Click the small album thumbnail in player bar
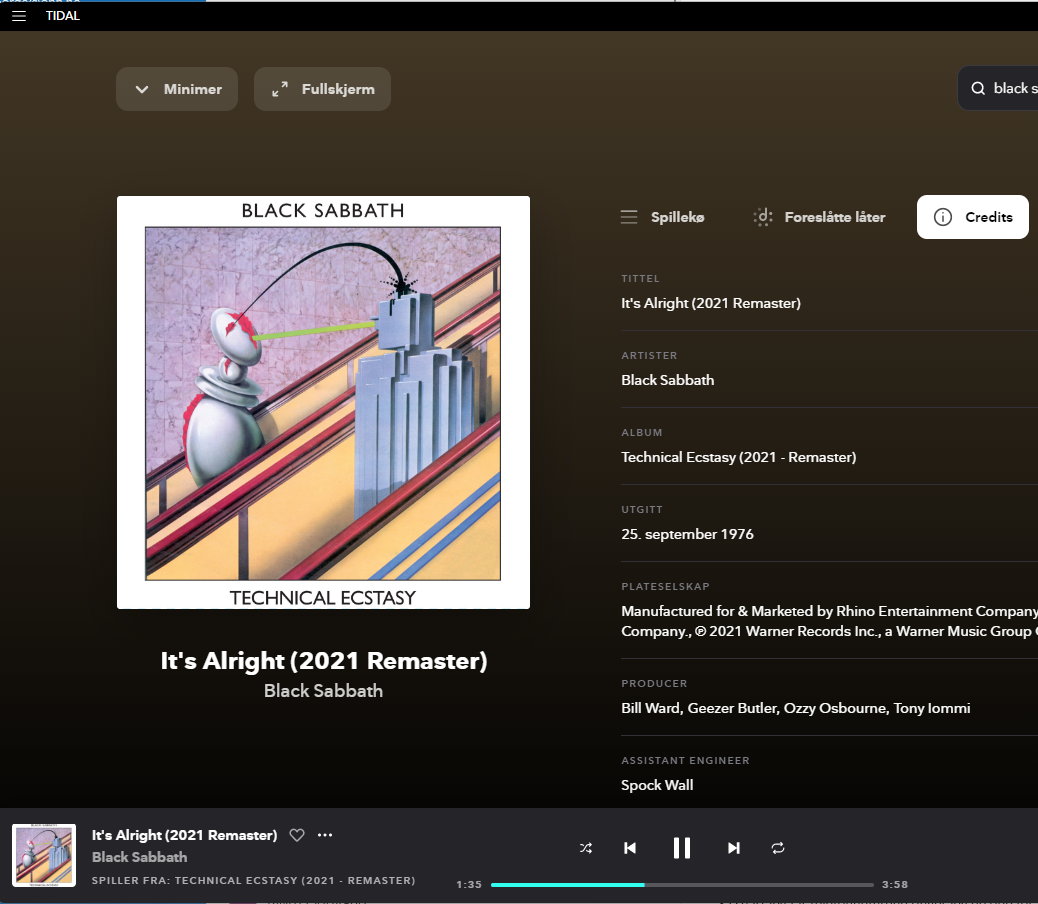The height and width of the screenshot is (904, 1038). (44, 855)
